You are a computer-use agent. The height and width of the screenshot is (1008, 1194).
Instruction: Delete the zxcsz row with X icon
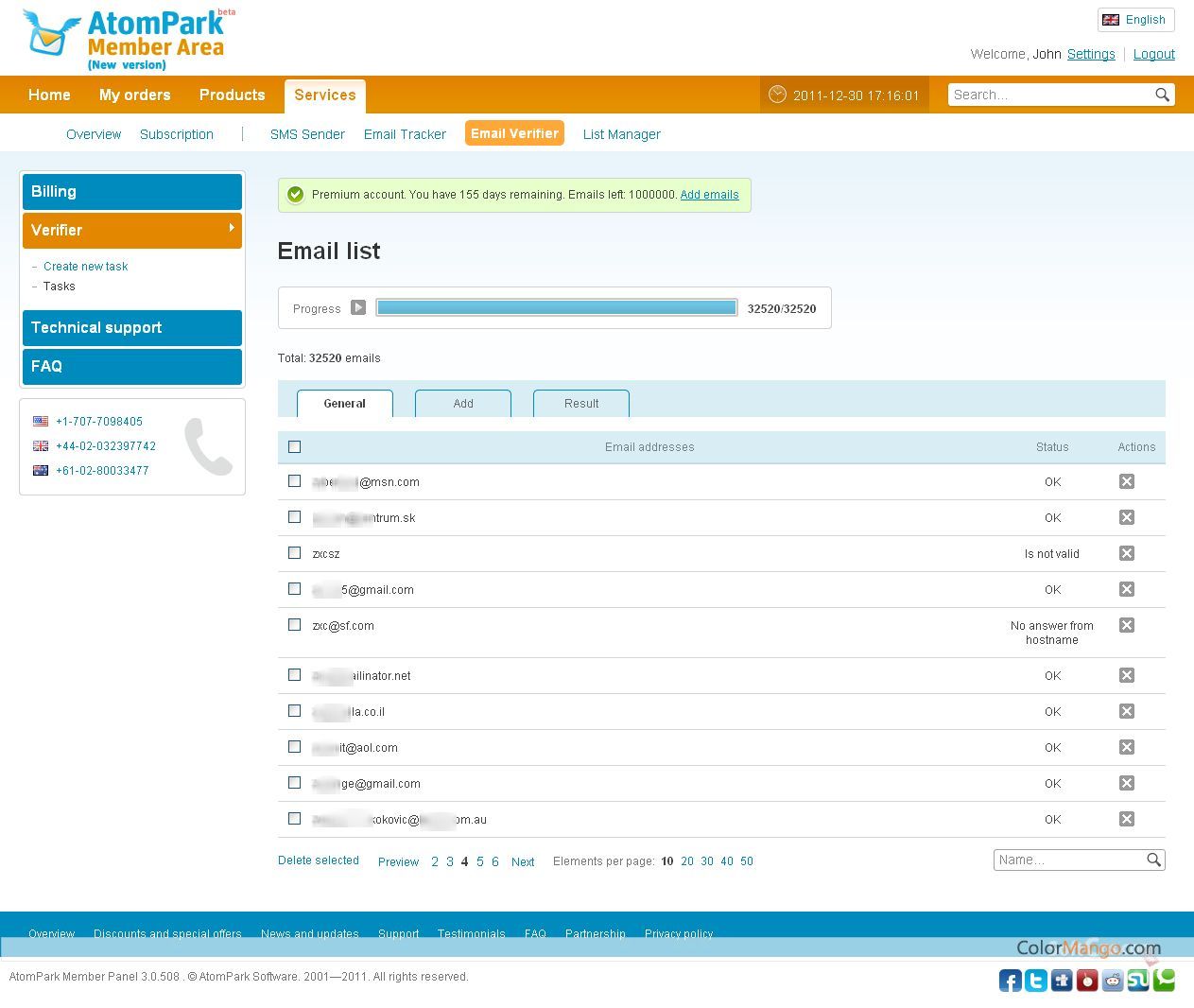pyautogui.click(x=1126, y=553)
